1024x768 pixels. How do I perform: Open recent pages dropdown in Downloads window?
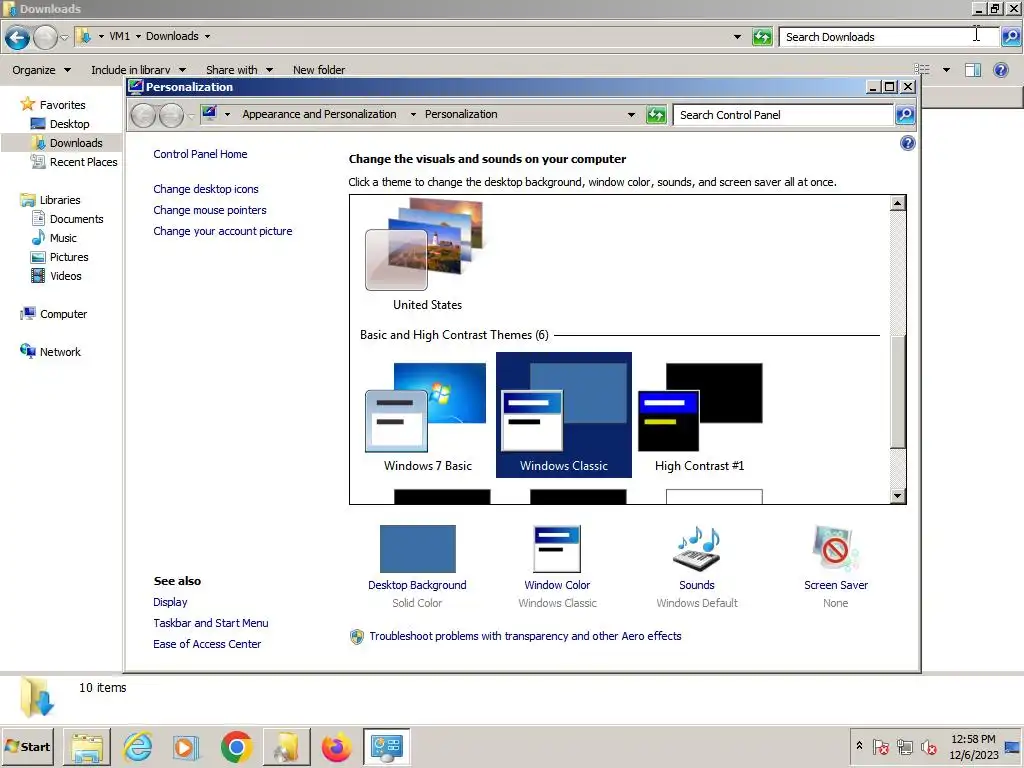[x=64, y=38]
